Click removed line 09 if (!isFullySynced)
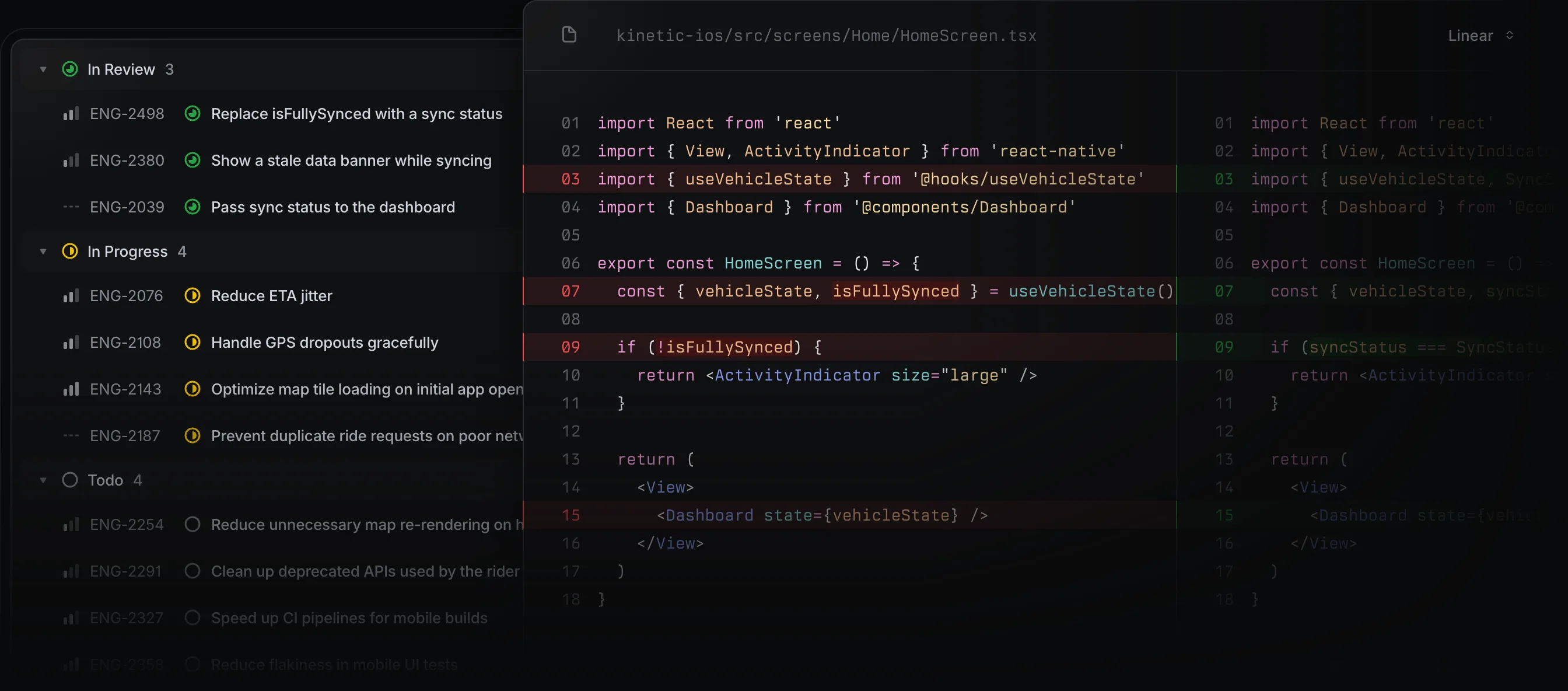Image resolution: width=1568 pixels, height=691 pixels. (x=850, y=347)
